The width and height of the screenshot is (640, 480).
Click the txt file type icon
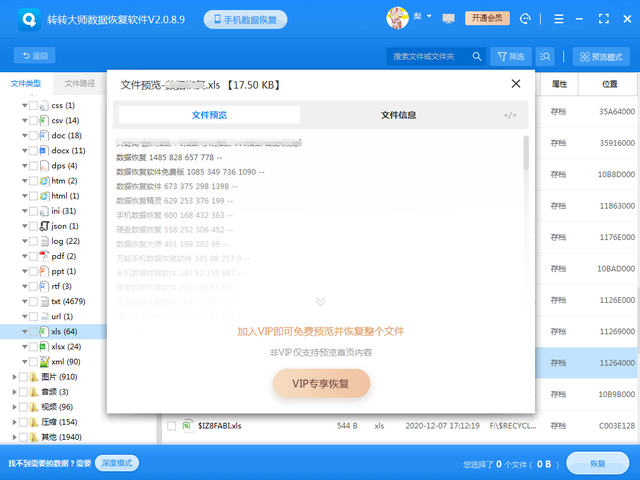tap(44, 302)
